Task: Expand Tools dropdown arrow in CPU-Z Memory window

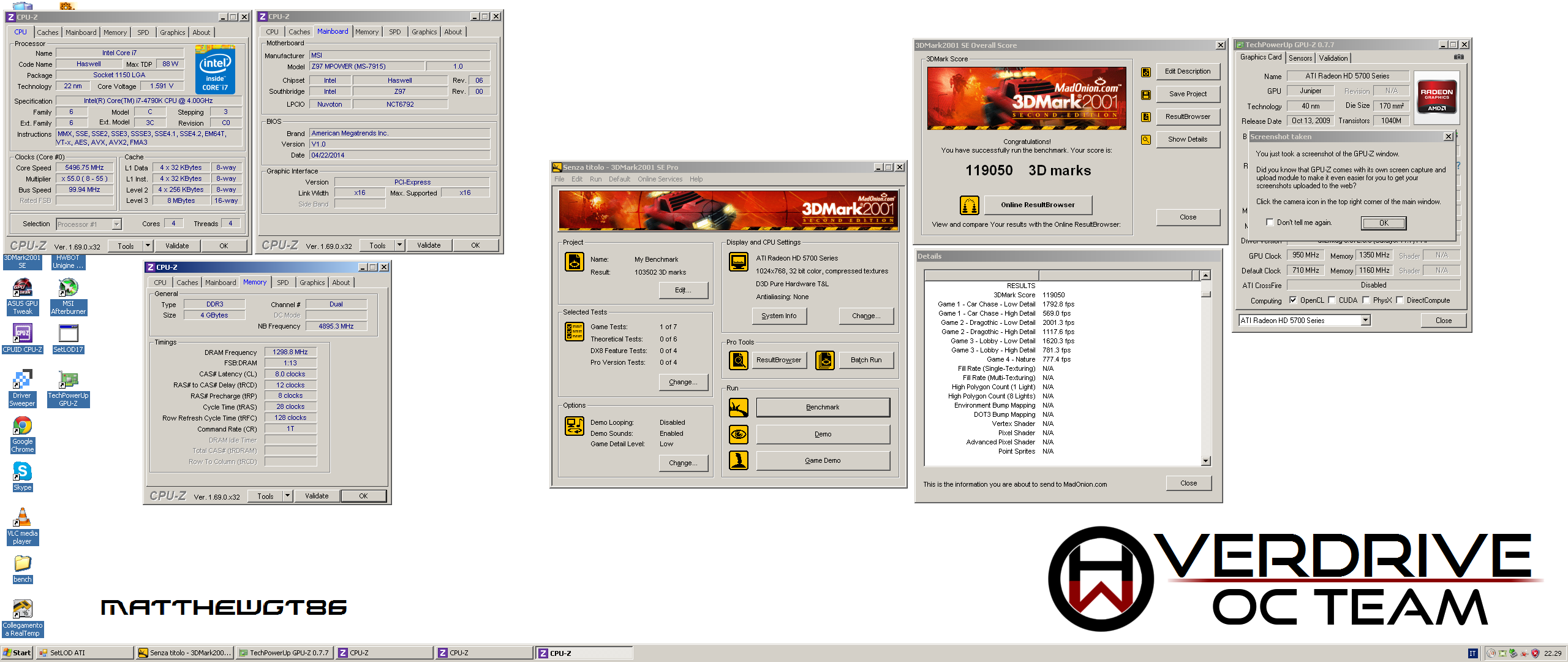Action: pyautogui.click(x=287, y=496)
